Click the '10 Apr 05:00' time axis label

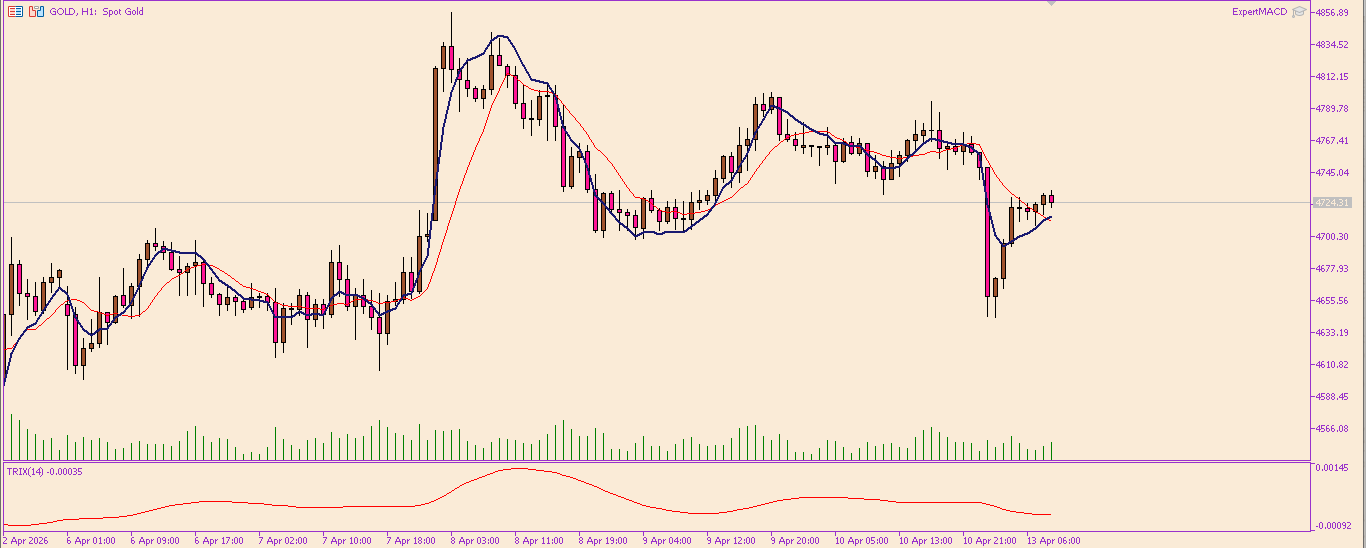point(861,541)
